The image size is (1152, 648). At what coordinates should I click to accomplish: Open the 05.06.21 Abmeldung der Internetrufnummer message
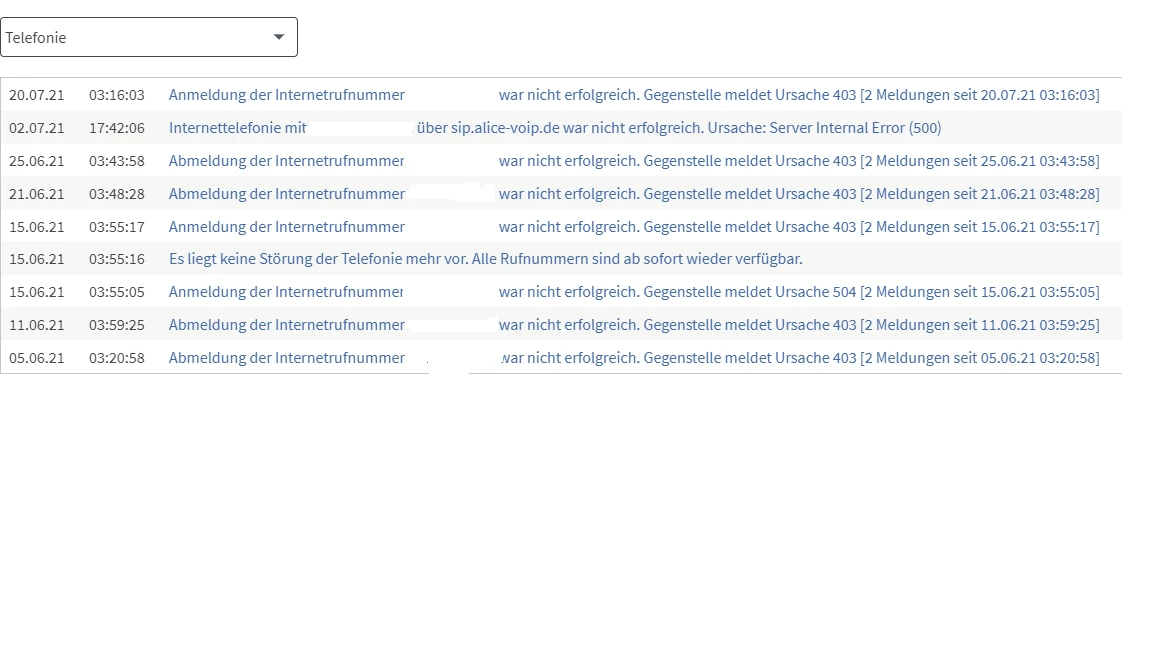tap(634, 358)
